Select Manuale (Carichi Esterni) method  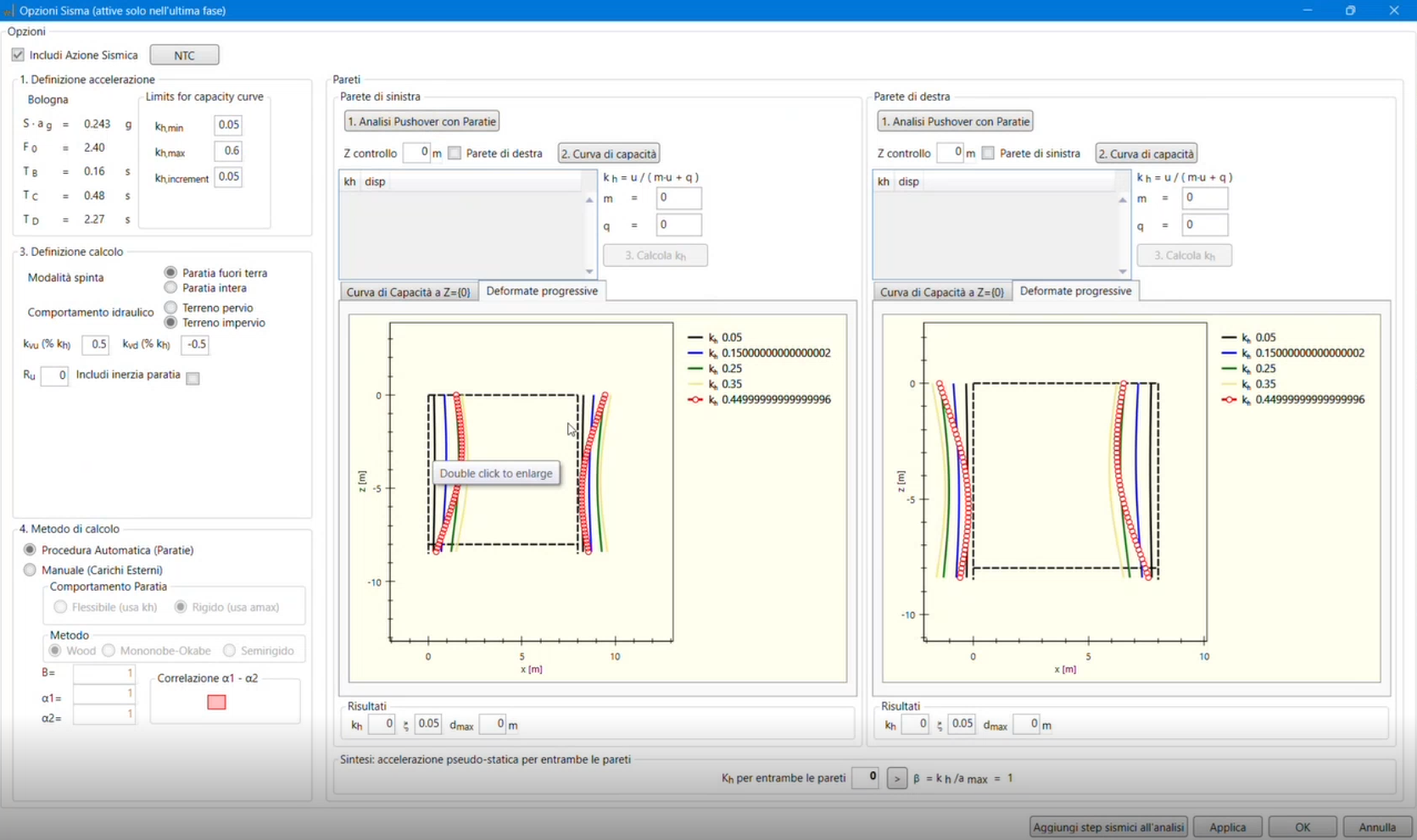coord(31,570)
